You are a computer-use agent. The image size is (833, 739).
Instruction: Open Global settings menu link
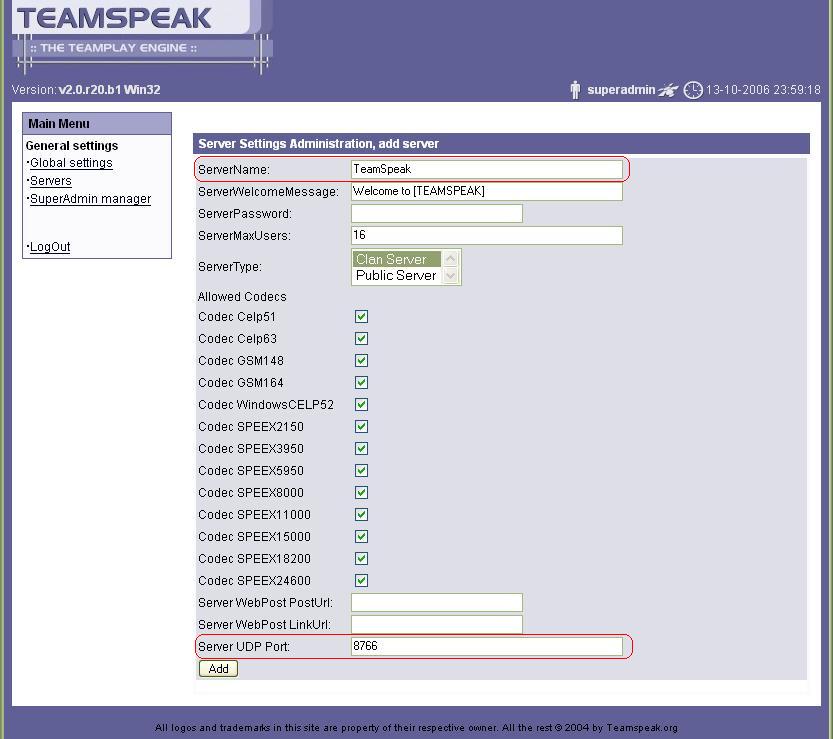[71, 163]
